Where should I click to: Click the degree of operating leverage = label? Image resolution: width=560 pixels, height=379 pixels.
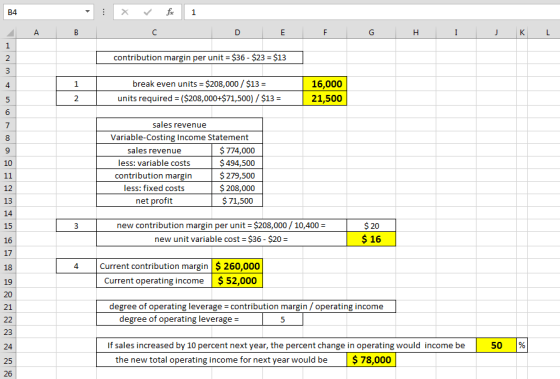pos(179,319)
